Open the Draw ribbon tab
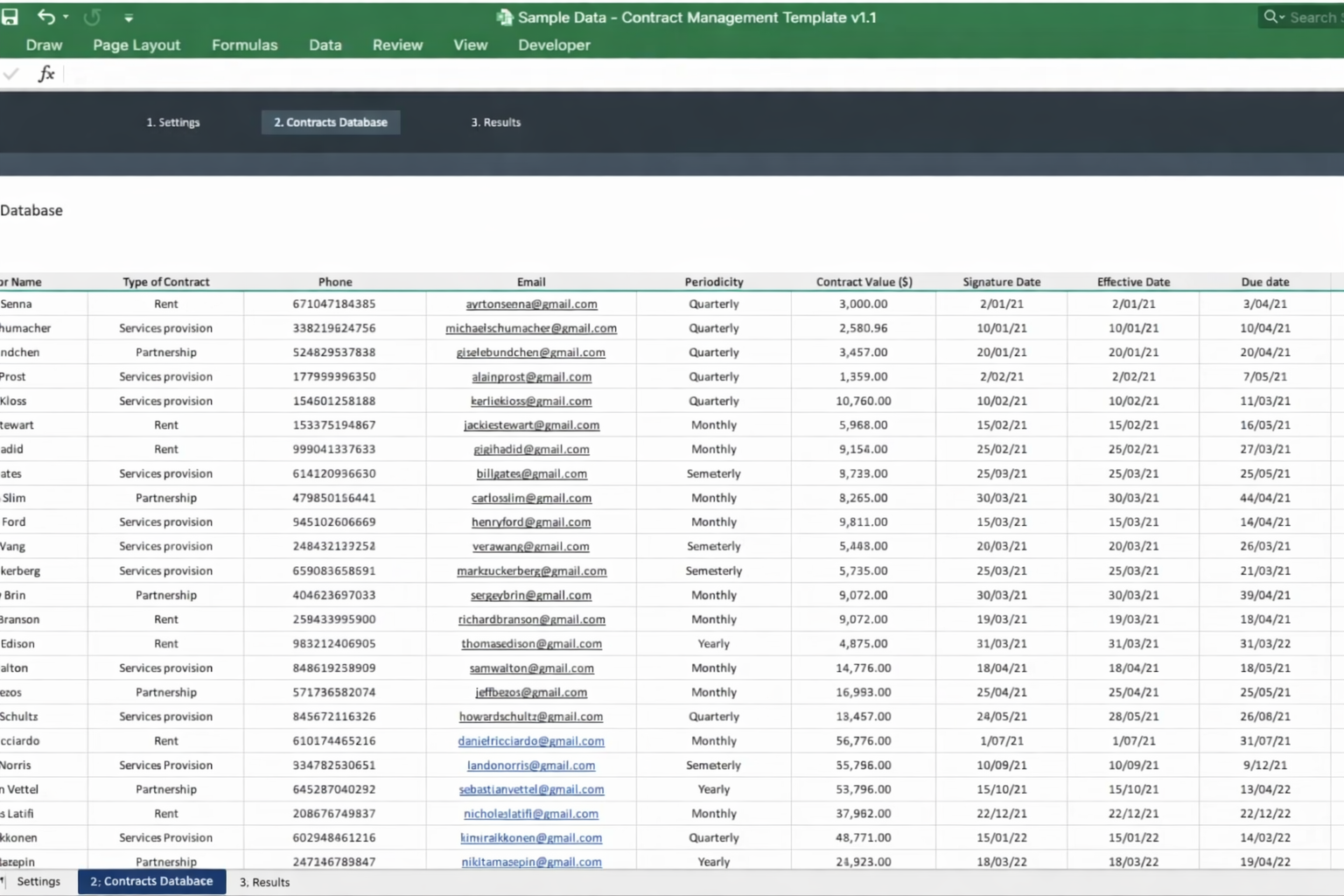The height and width of the screenshot is (896, 1344). point(44,45)
